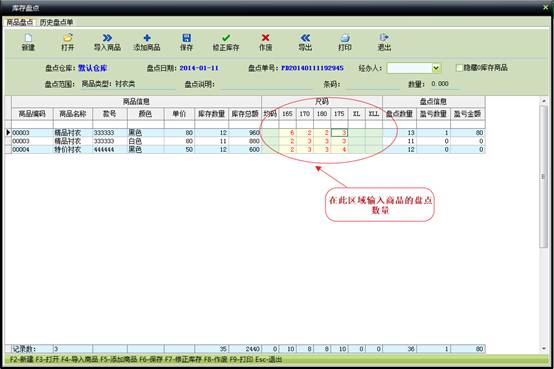
Task: Switch to the 历史盘点单 tab
Action: pyautogui.click(x=56, y=22)
